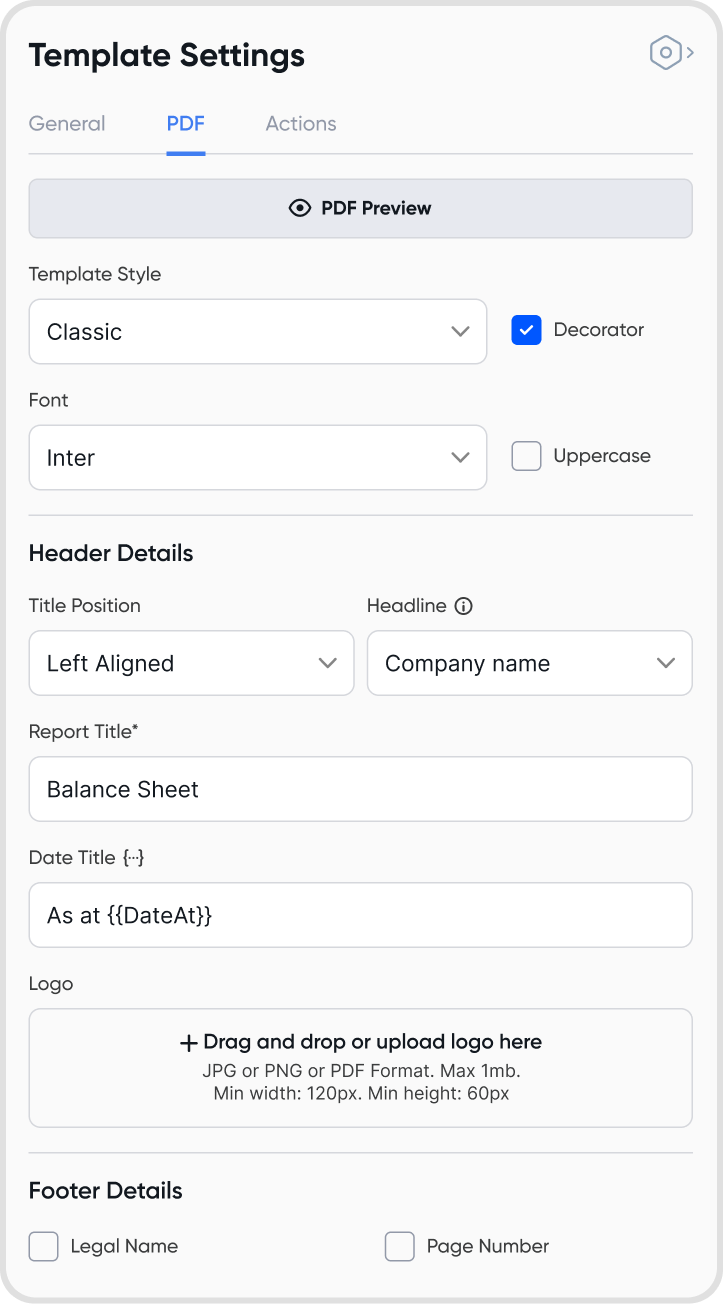This screenshot has height=1304, width=723.
Task: Open the Template Style dropdown
Action: (257, 332)
